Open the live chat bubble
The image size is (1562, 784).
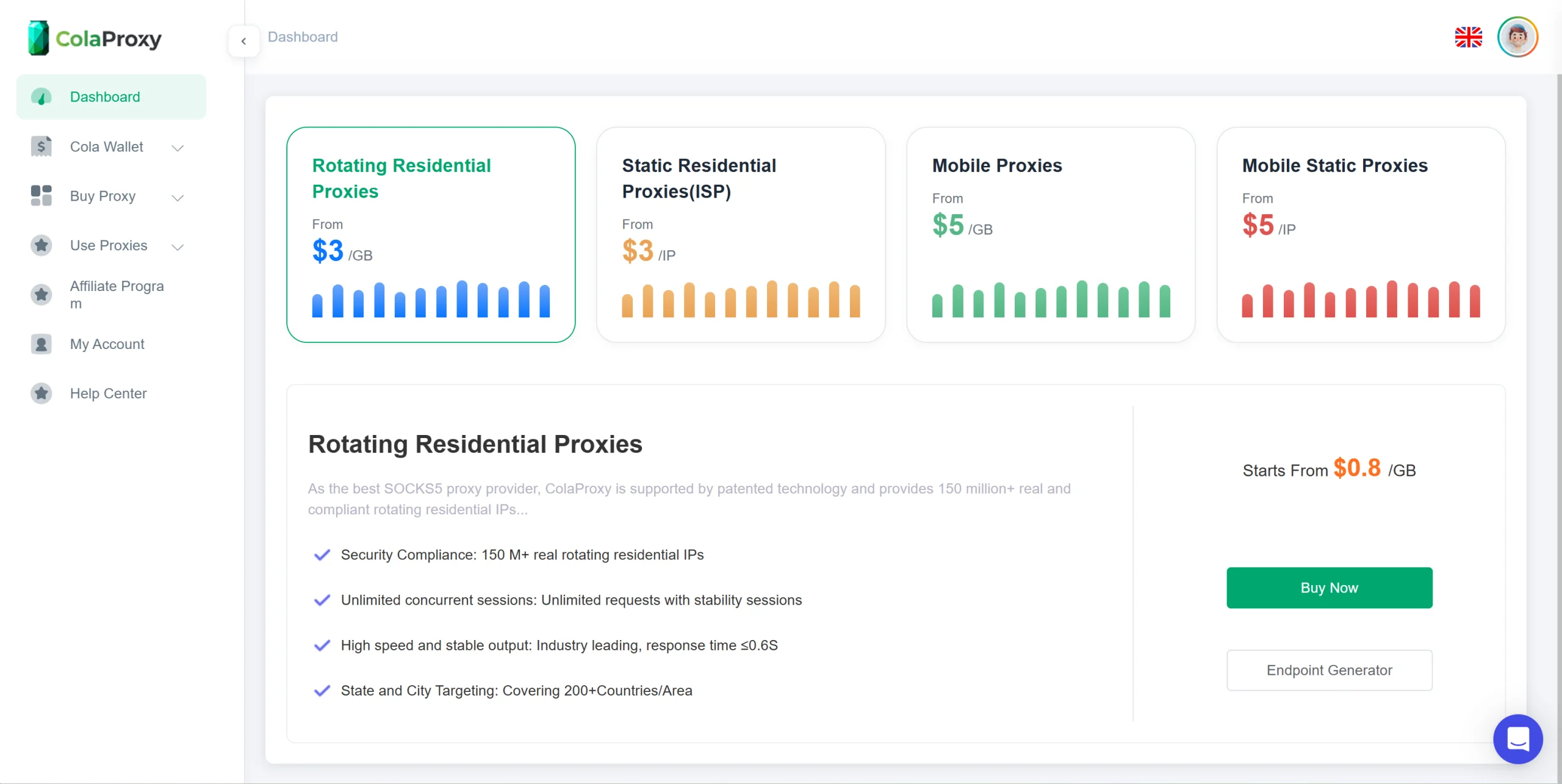tap(1517, 739)
